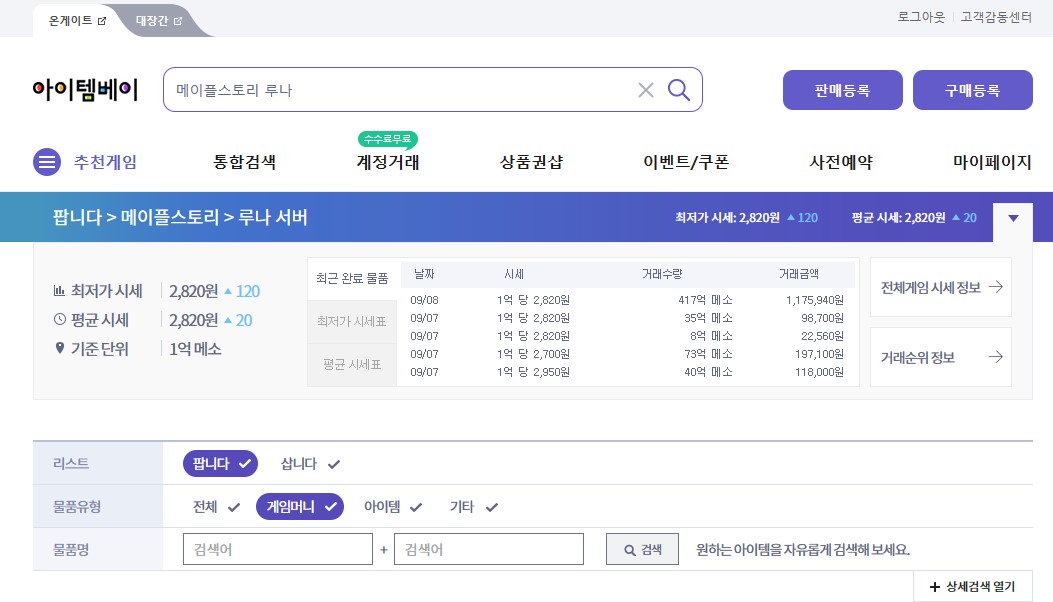This screenshot has width=1053, height=602.
Task: Open the 최근 완료 물품 tab
Action: tap(352, 278)
